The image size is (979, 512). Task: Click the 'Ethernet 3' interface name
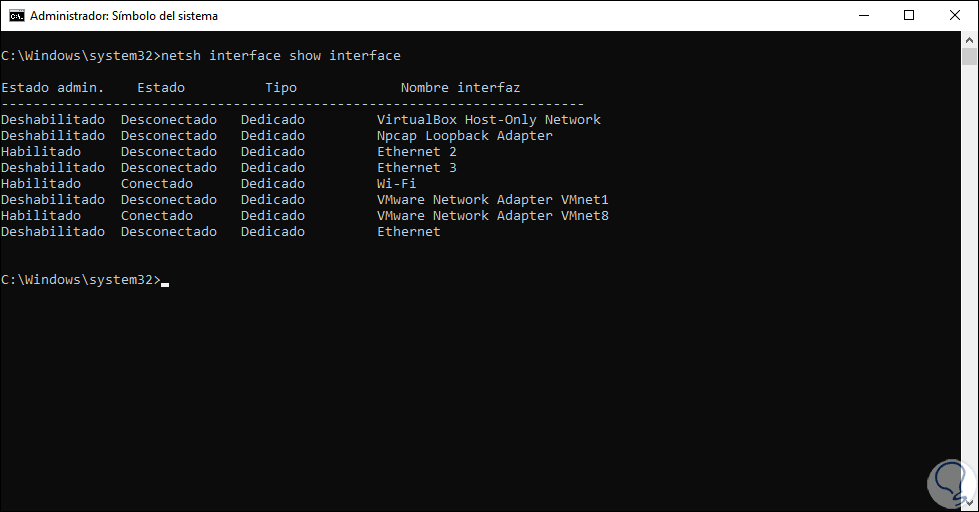click(x=417, y=168)
